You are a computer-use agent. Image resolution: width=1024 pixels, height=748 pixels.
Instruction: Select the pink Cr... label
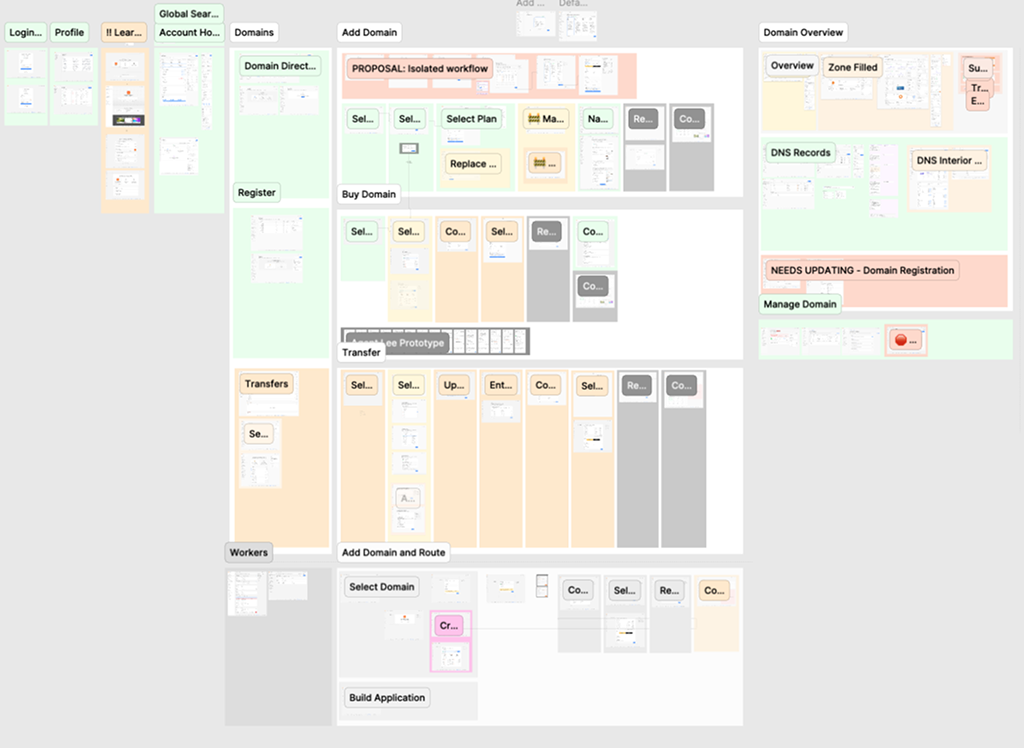click(449, 626)
